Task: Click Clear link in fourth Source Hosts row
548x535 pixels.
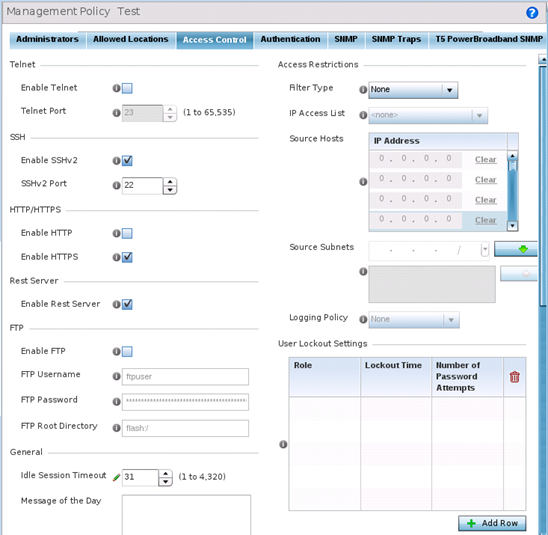Action: (485, 220)
